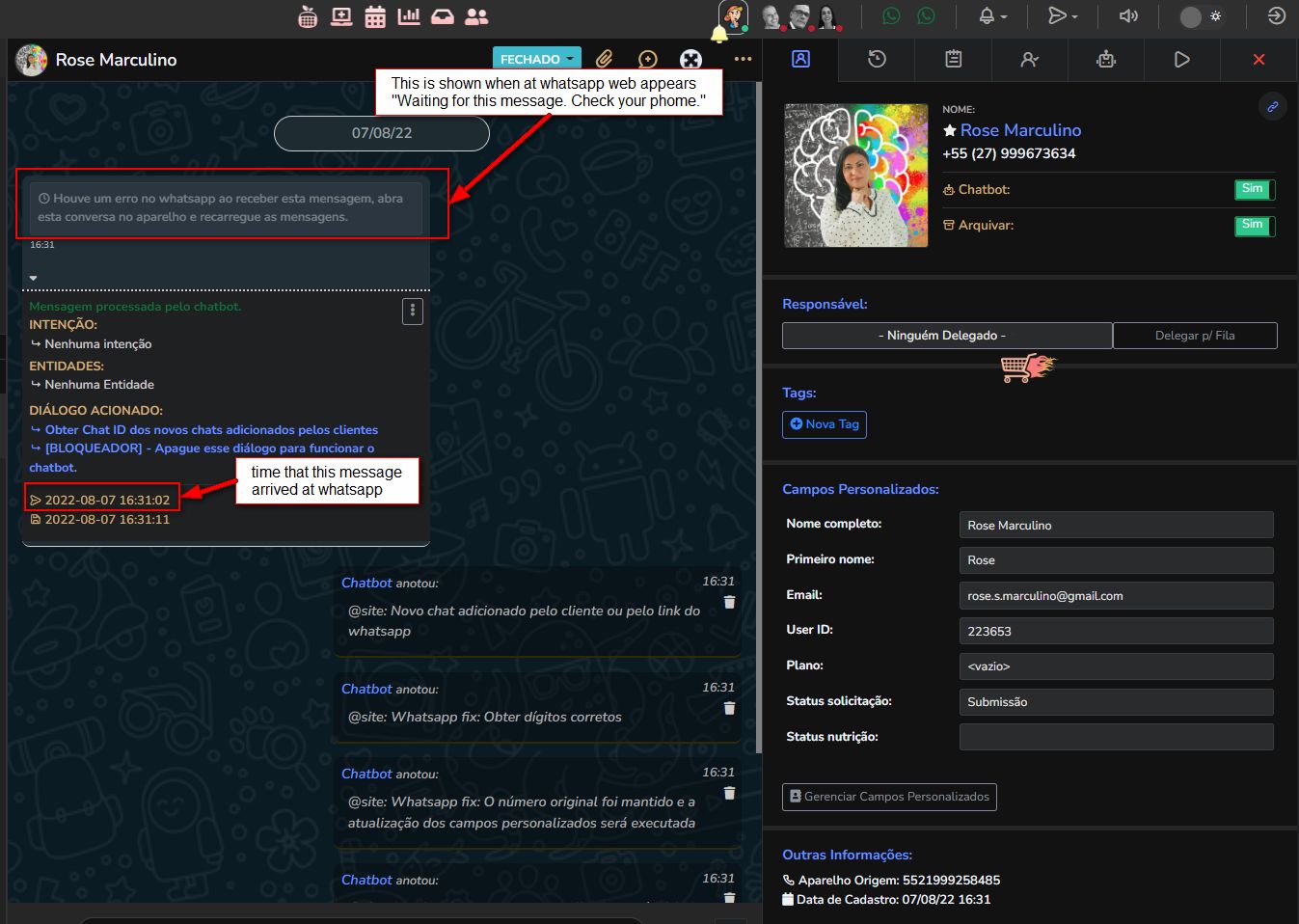Toggle the Arquivar Sim switch
This screenshot has height=924, width=1299.
pyautogui.click(x=1254, y=226)
